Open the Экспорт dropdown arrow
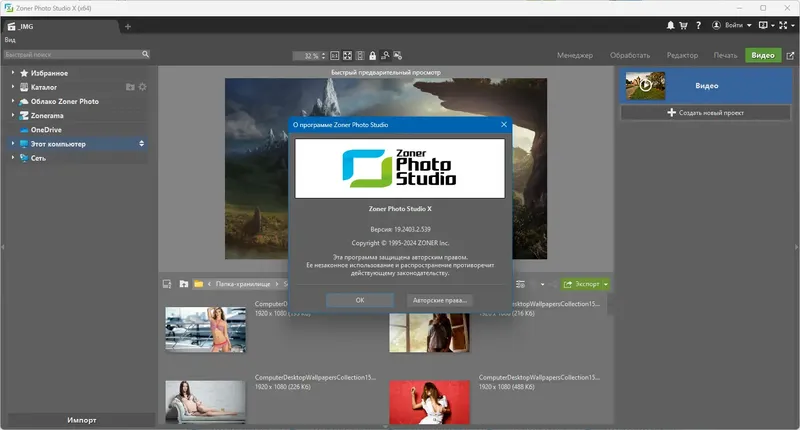Viewport: 800px width, 430px height. pos(606,284)
